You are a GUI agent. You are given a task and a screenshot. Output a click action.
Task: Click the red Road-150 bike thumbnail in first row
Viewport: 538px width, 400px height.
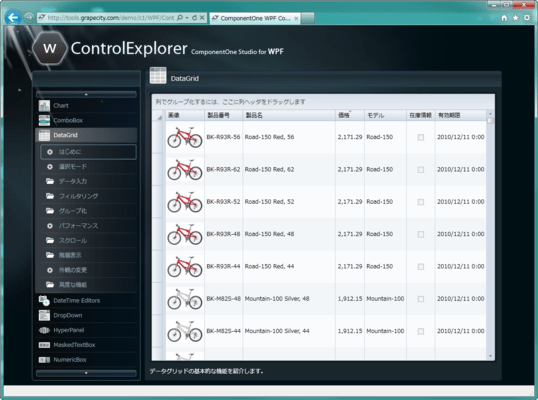point(185,137)
